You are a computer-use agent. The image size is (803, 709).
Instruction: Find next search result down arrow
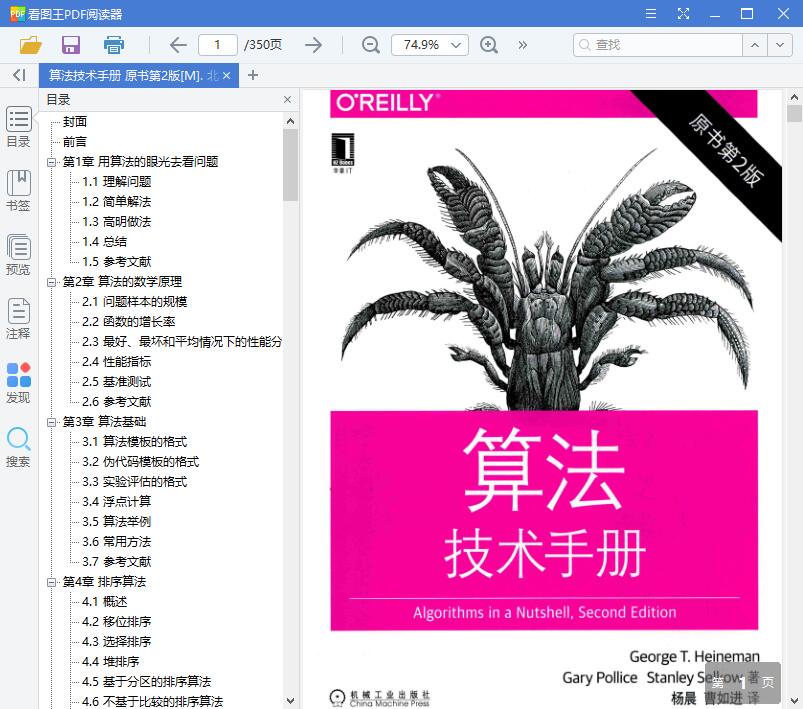(780, 45)
